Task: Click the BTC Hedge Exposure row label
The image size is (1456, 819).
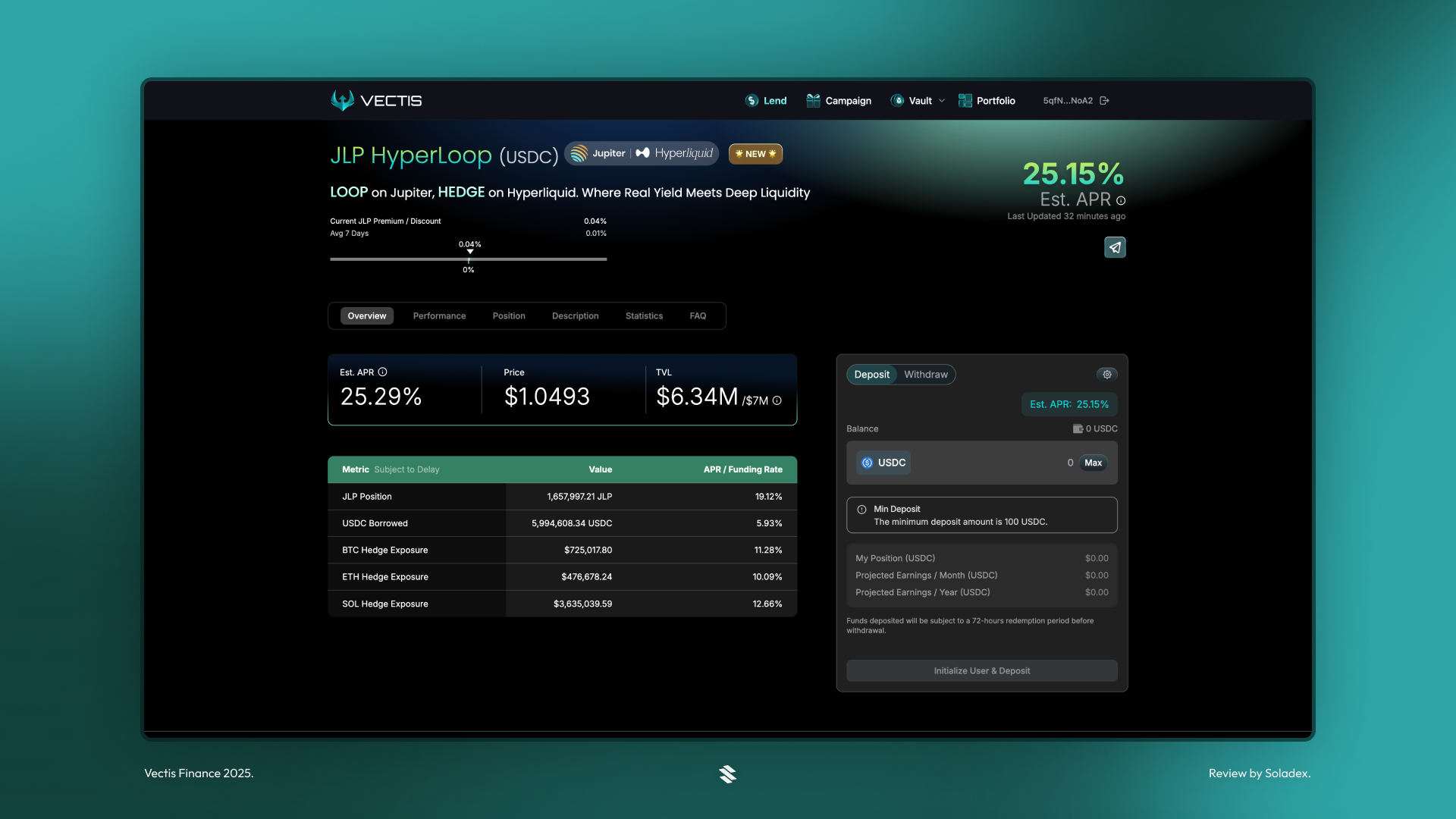Action: pyautogui.click(x=385, y=551)
